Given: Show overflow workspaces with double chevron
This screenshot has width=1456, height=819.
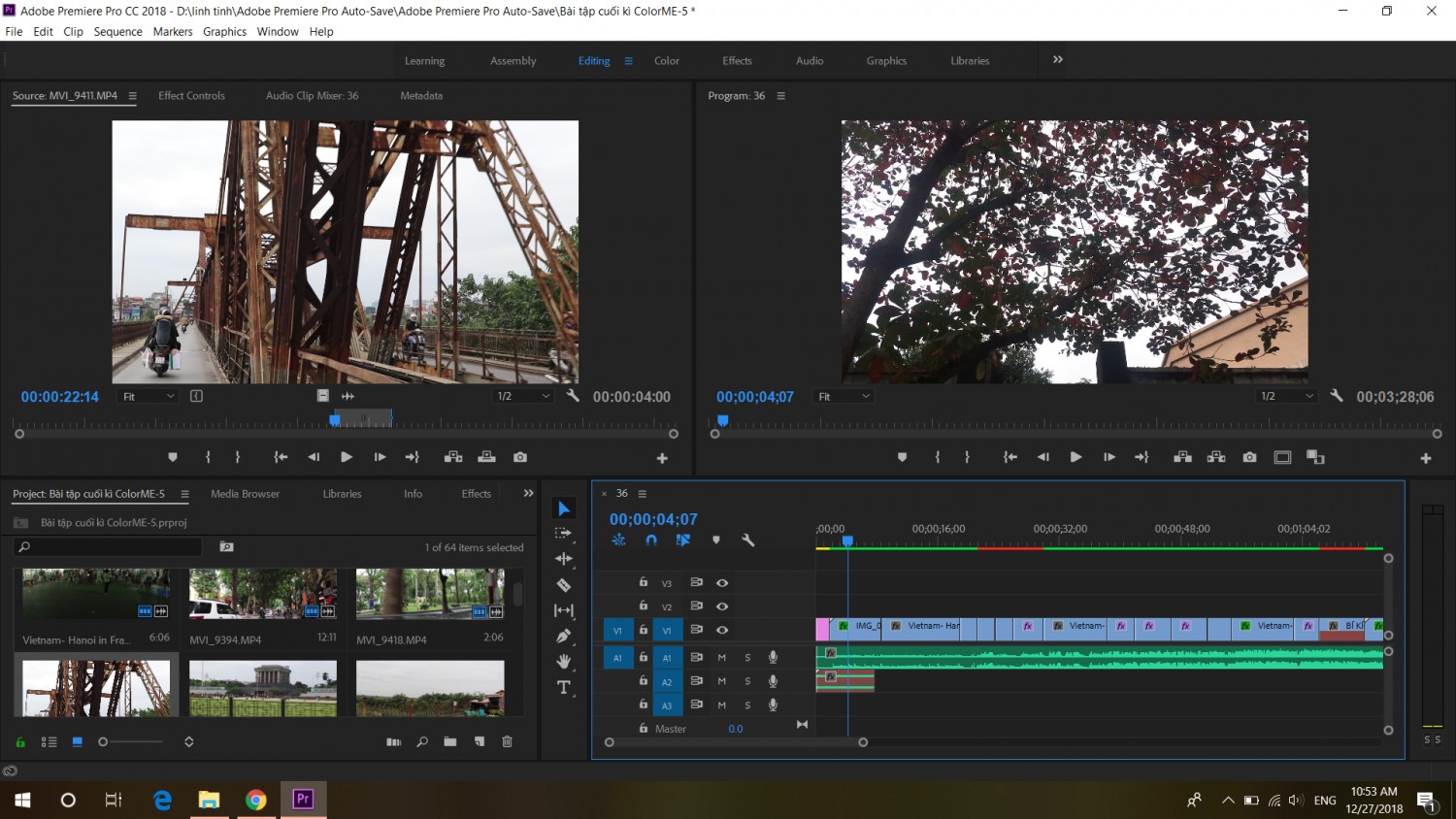Looking at the screenshot, I should [1058, 59].
